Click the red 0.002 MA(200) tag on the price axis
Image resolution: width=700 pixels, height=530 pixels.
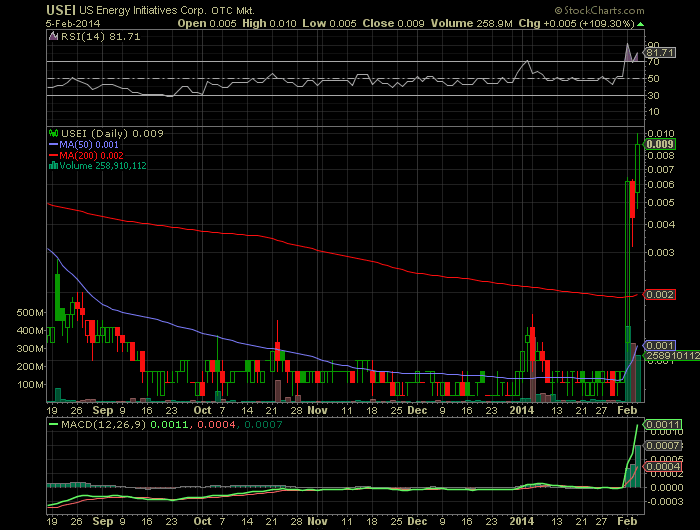pos(659,295)
